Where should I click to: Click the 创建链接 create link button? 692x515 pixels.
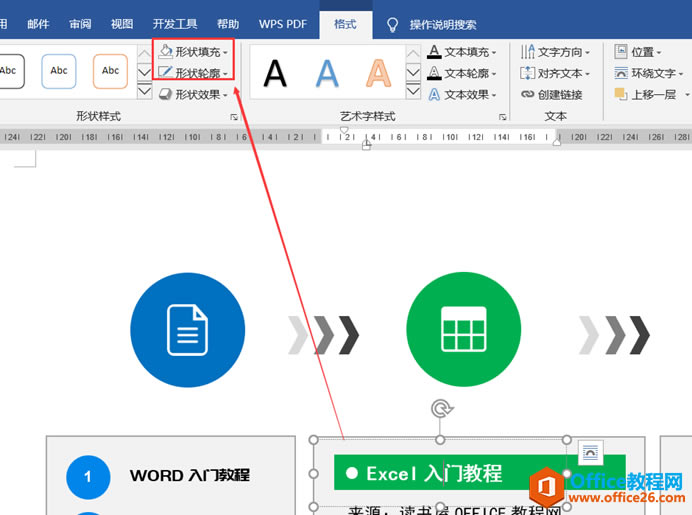click(551, 94)
